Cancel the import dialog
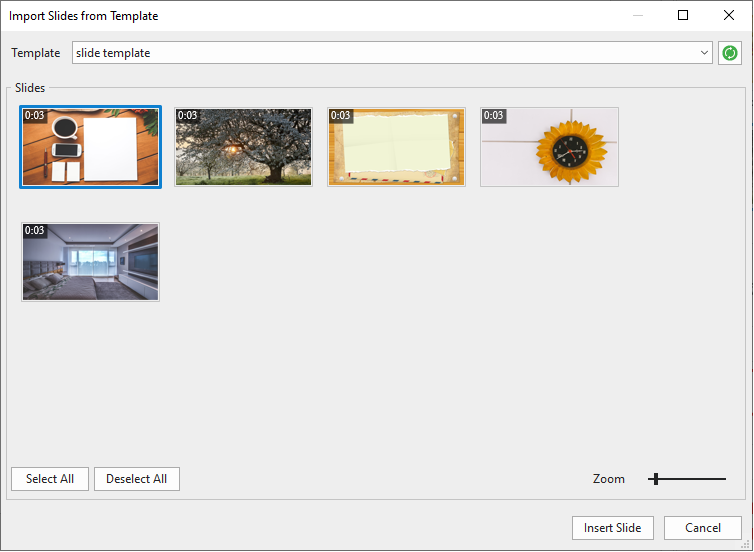Image resolution: width=754 pixels, height=552 pixels. pyautogui.click(x=703, y=528)
